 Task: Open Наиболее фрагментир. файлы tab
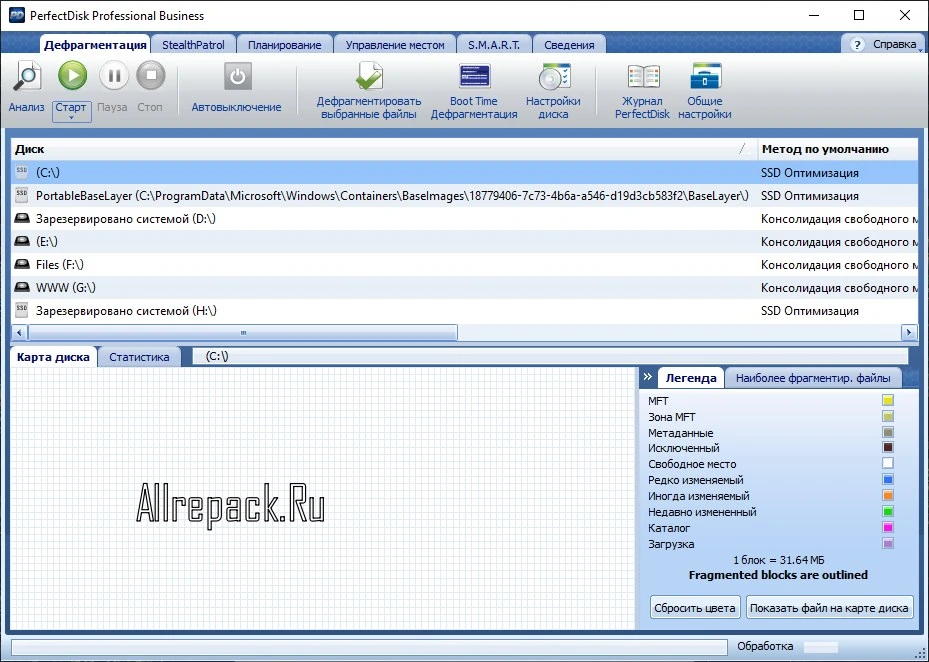coord(813,378)
